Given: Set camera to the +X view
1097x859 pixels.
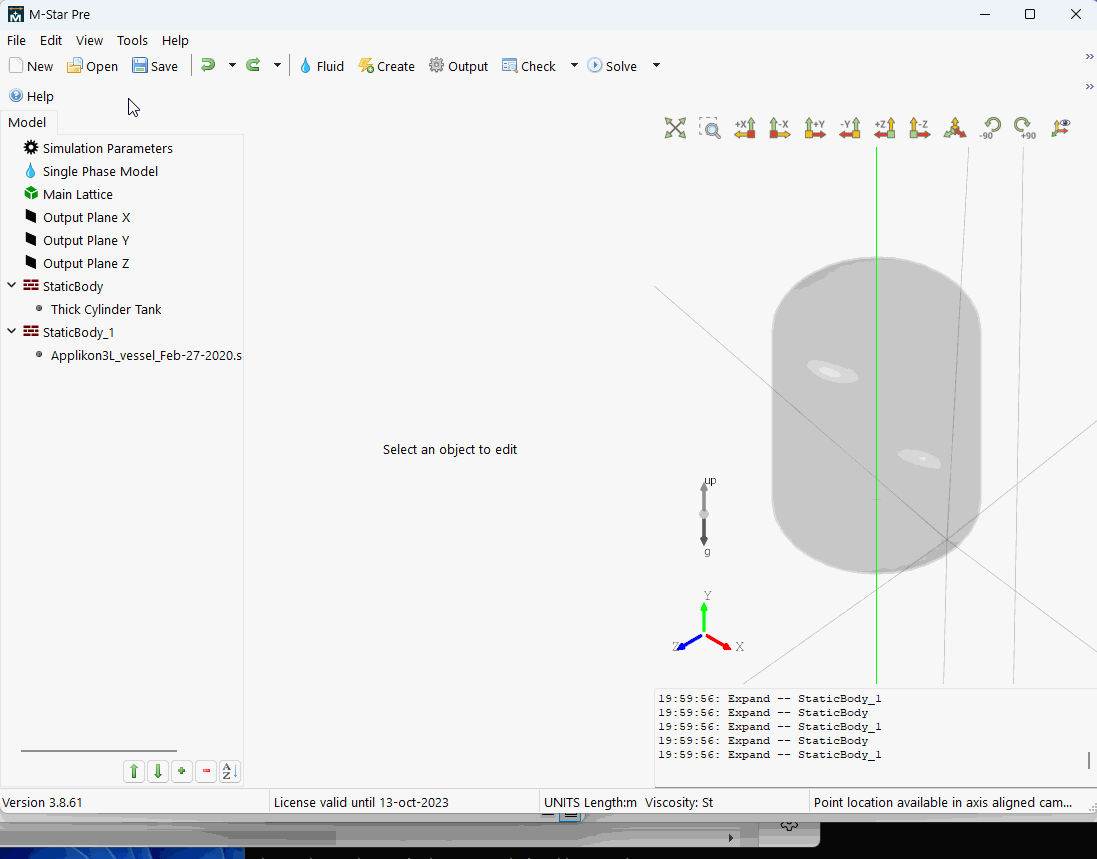Looking at the screenshot, I should pyautogui.click(x=745, y=128).
